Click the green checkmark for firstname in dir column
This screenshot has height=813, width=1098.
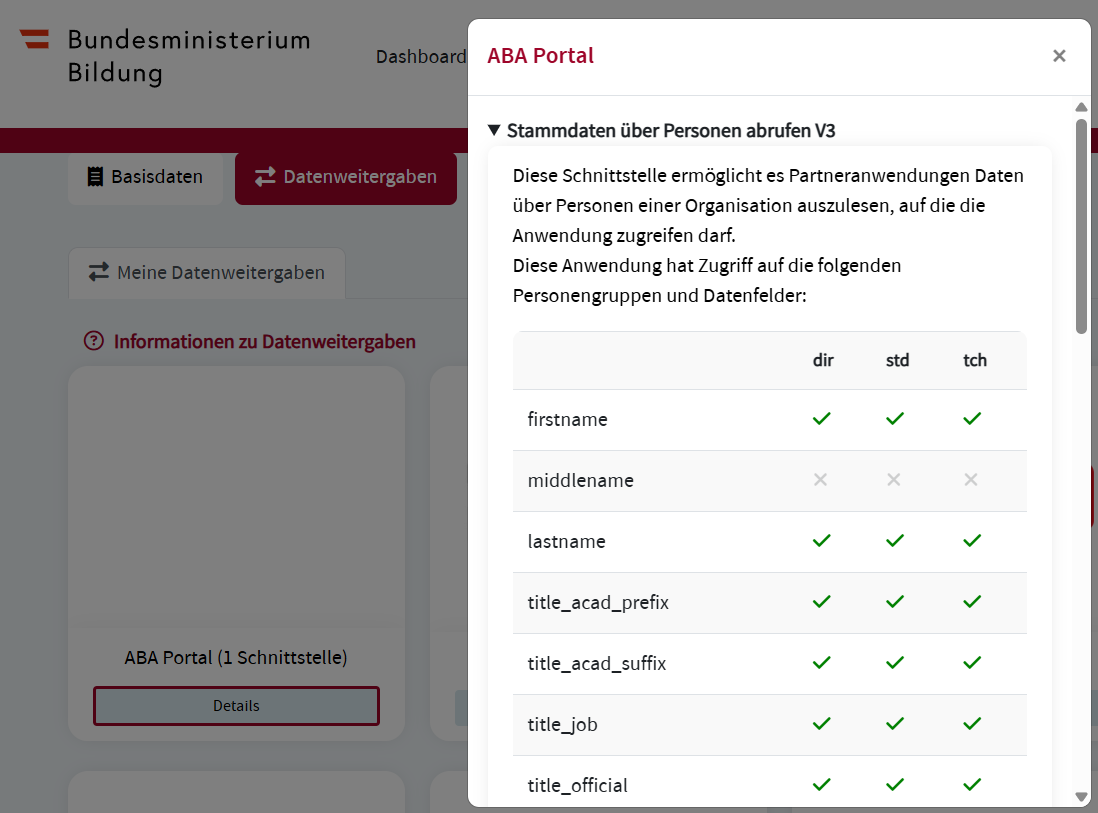tap(821, 419)
